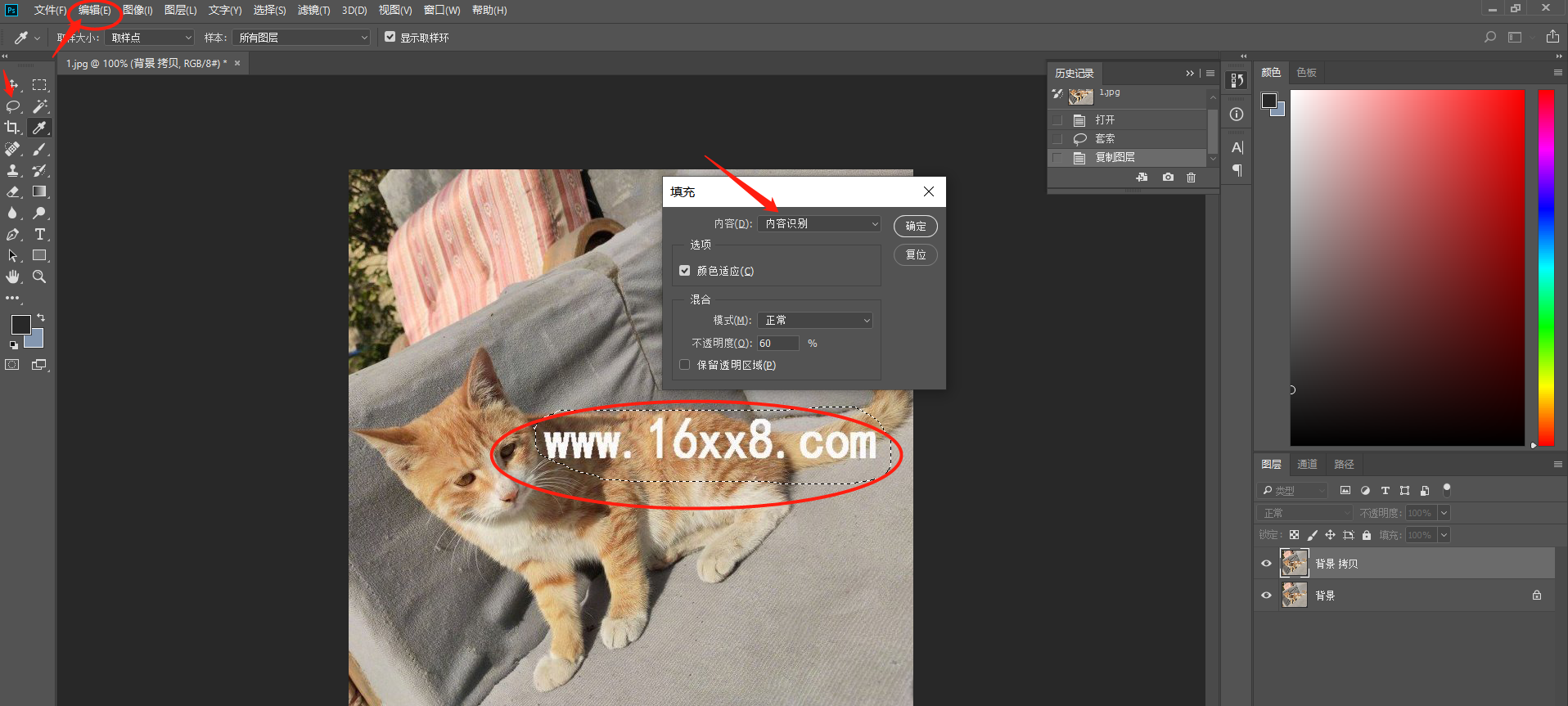Click the share export icon top right

(1552, 37)
